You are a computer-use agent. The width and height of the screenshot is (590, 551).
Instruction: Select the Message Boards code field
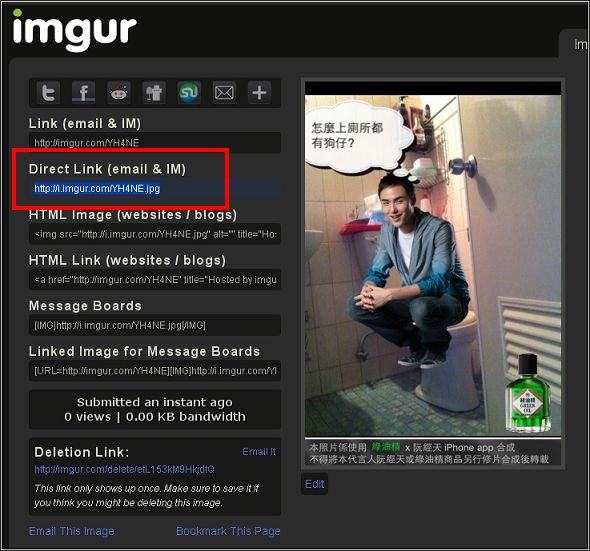coord(155,325)
